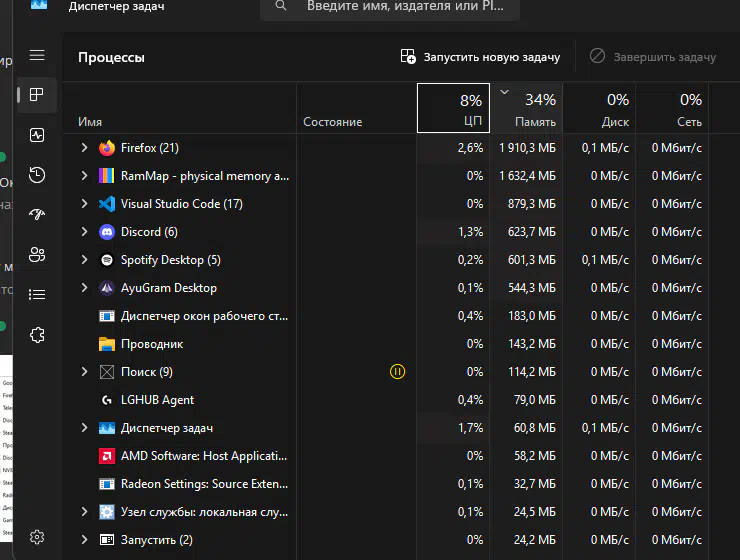Expand the Поиск (9) process group
This screenshot has height=560, width=740.
[84, 371]
